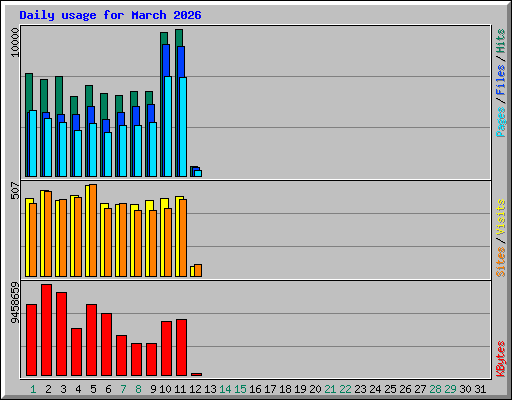Click the red KBytes bar for day 7

tap(121, 356)
